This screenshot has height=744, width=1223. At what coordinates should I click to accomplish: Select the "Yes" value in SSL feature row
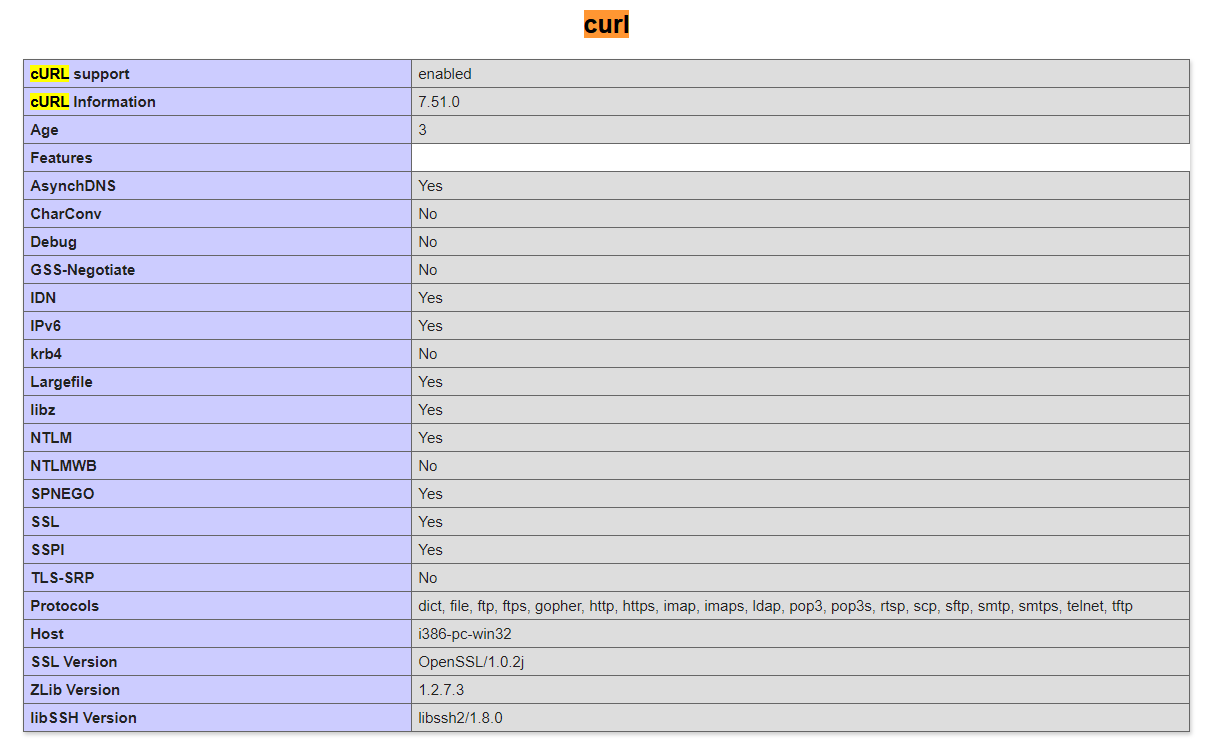[x=430, y=522]
